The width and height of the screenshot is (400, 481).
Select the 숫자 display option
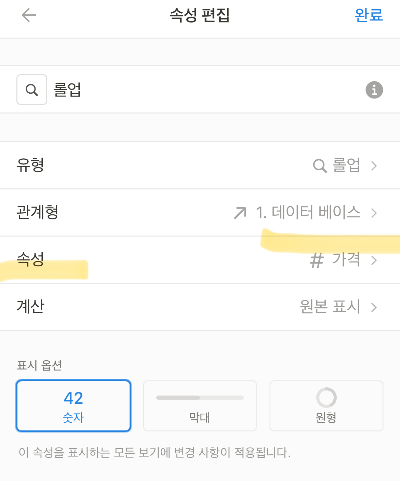(73, 406)
